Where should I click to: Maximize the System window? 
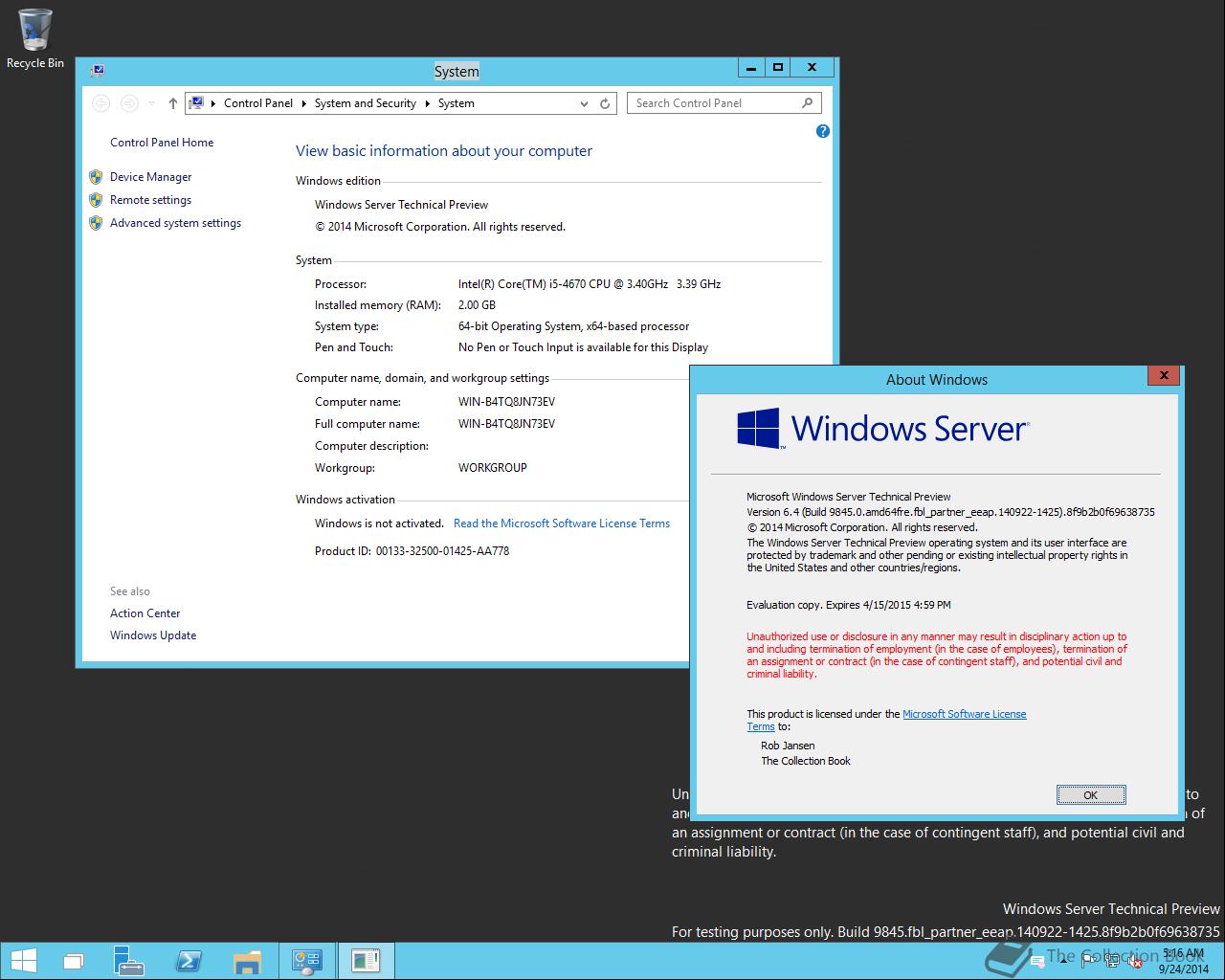(778, 67)
